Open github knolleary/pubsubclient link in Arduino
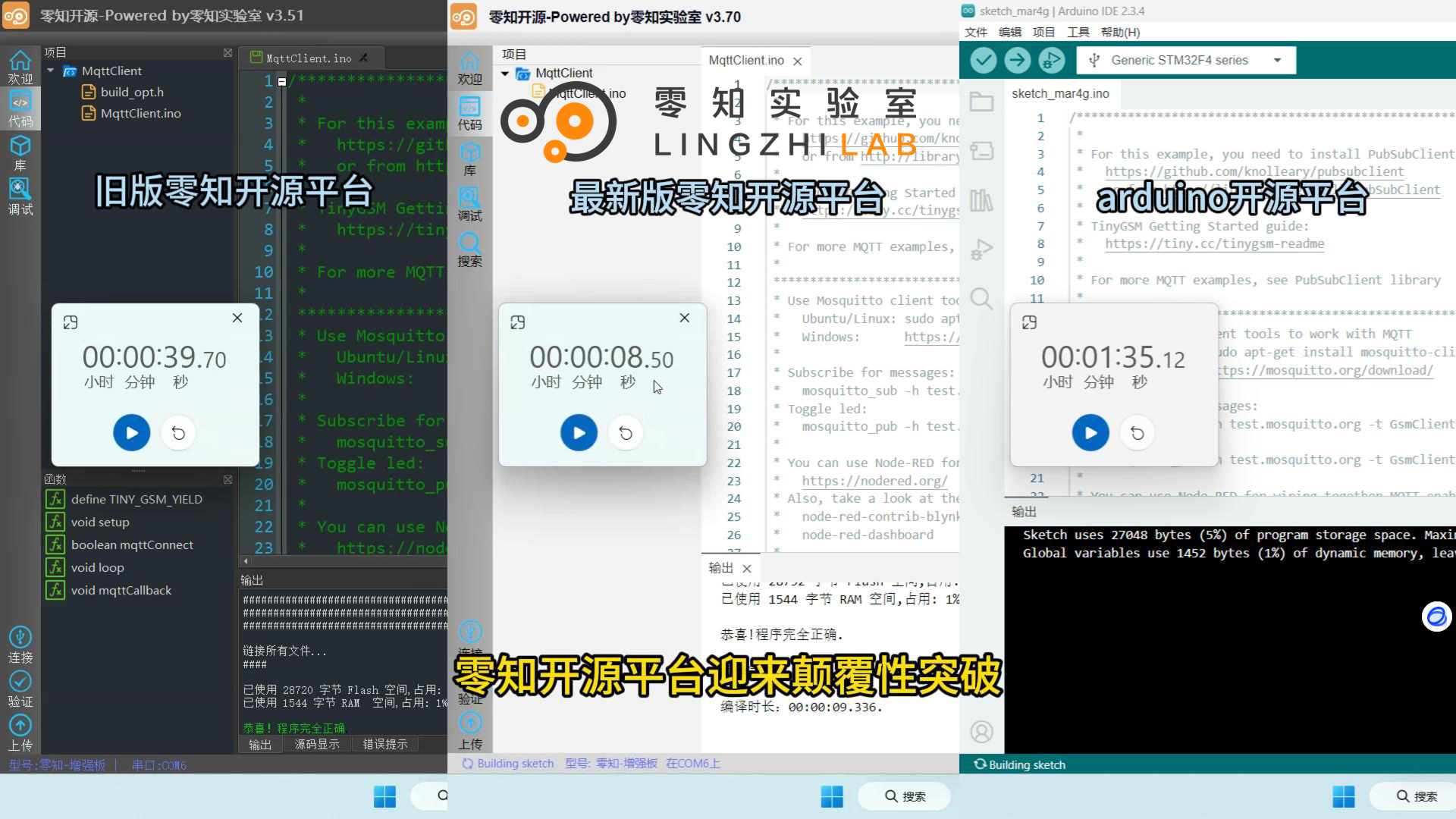 (x=1254, y=171)
